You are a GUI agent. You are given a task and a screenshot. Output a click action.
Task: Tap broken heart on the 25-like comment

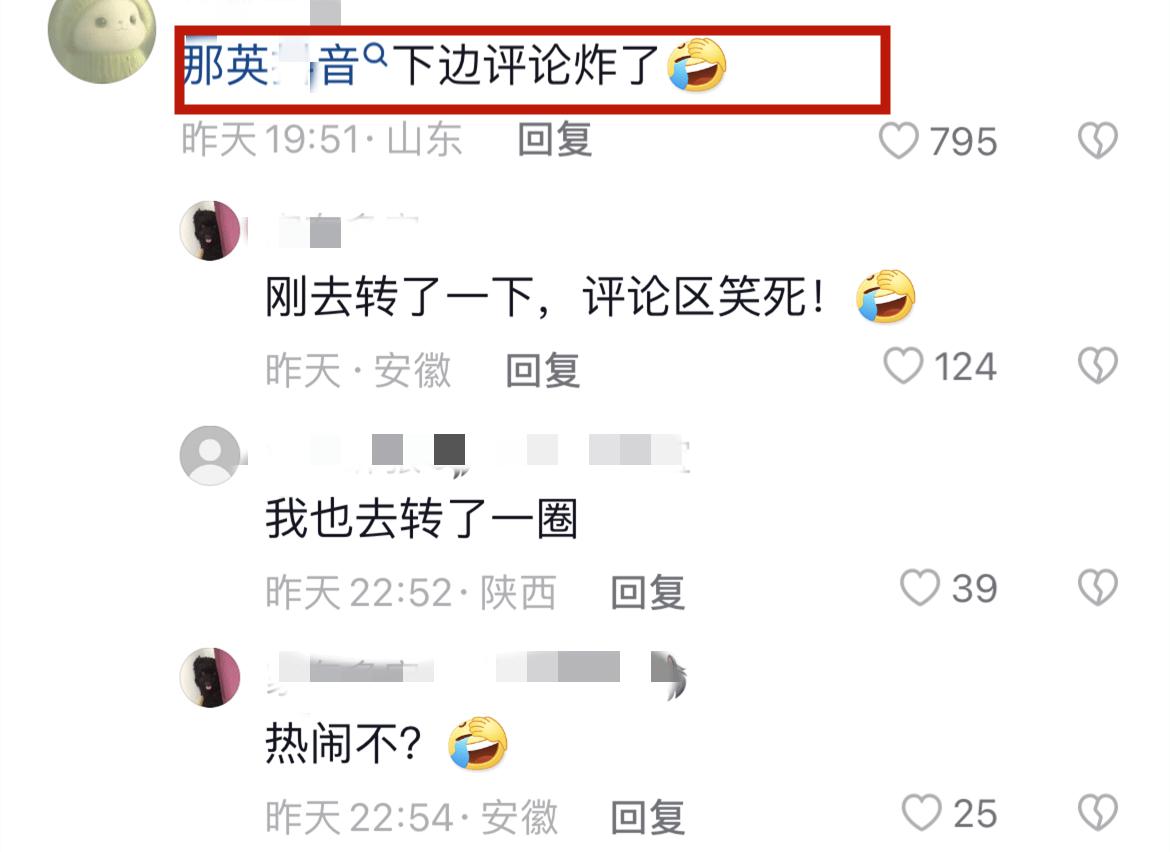[x=1098, y=812]
